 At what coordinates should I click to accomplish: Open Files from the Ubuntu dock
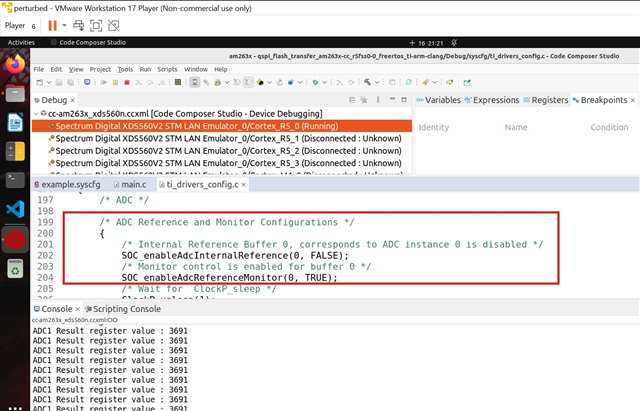click(16, 94)
